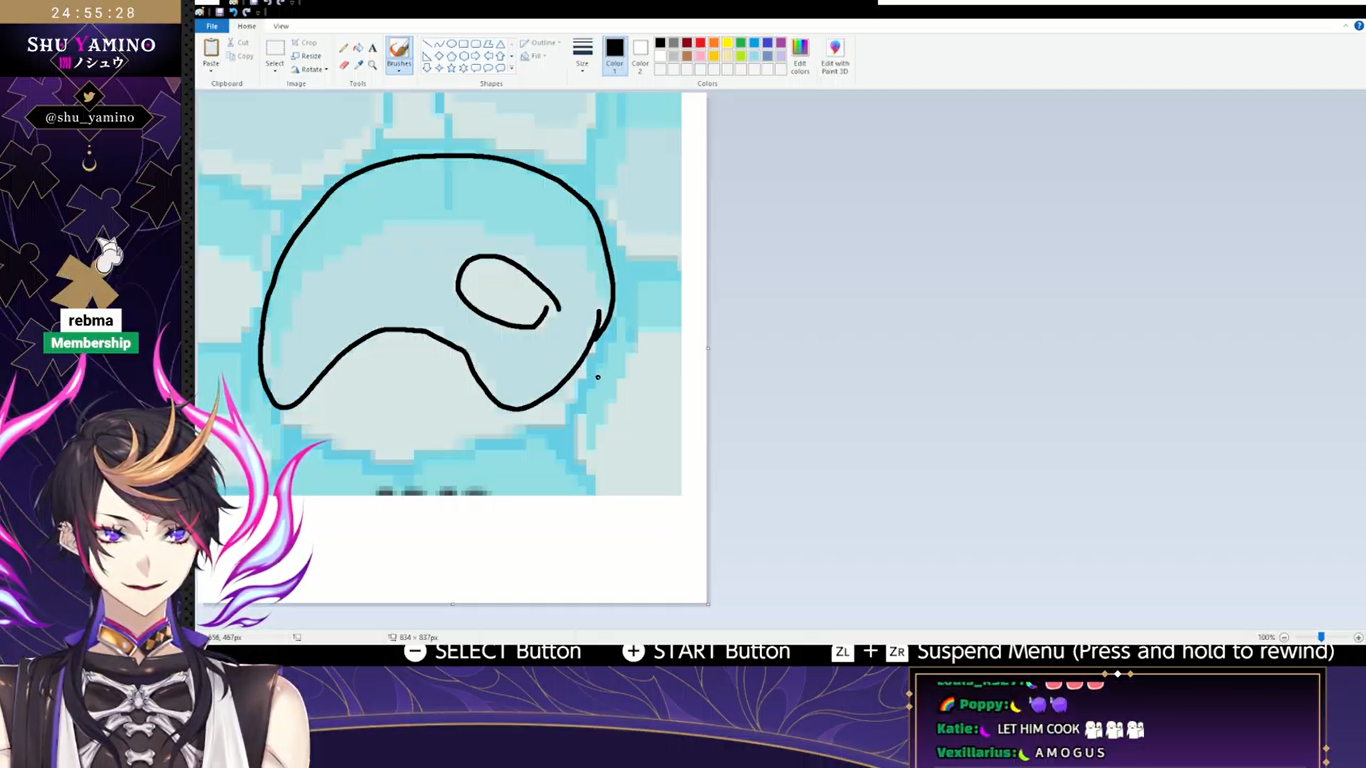Choose the Text tool
The image size is (1366, 768).
click(x=373, y=48)
